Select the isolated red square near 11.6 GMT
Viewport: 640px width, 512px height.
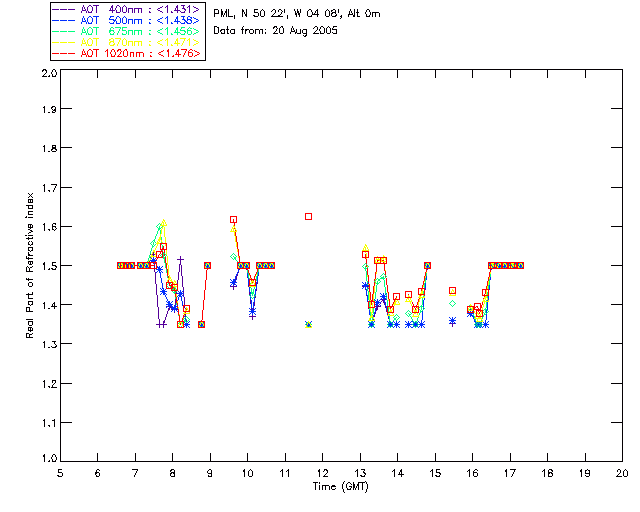tap(309, 216)
